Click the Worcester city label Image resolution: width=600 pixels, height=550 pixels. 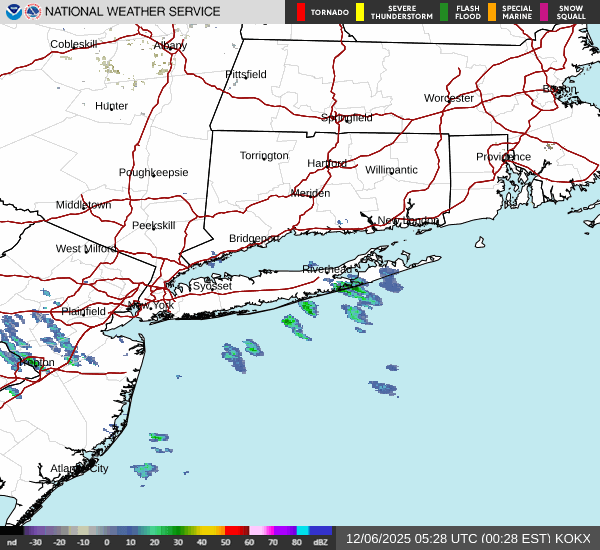point(448,98)
